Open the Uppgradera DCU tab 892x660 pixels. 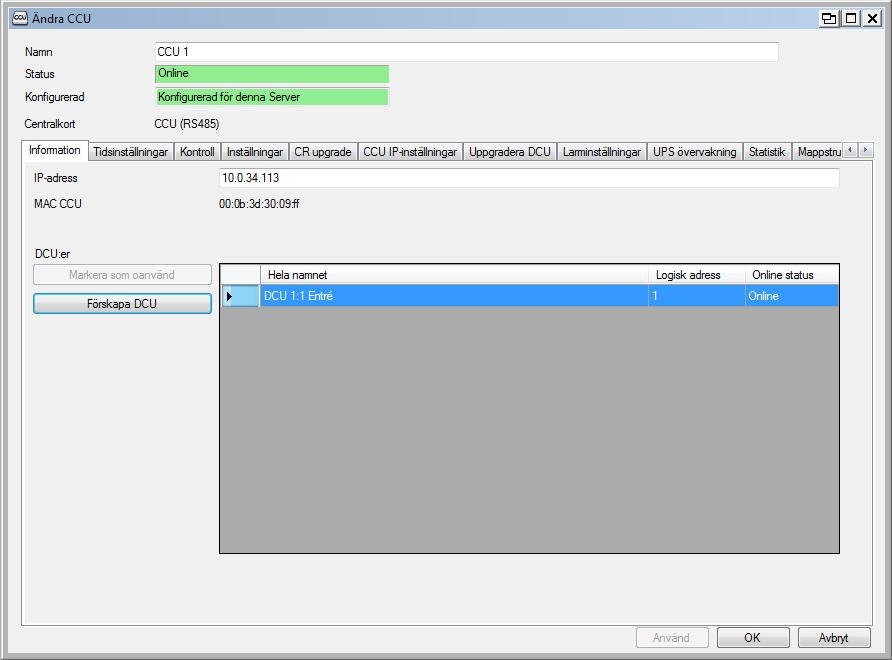(510, 152)
